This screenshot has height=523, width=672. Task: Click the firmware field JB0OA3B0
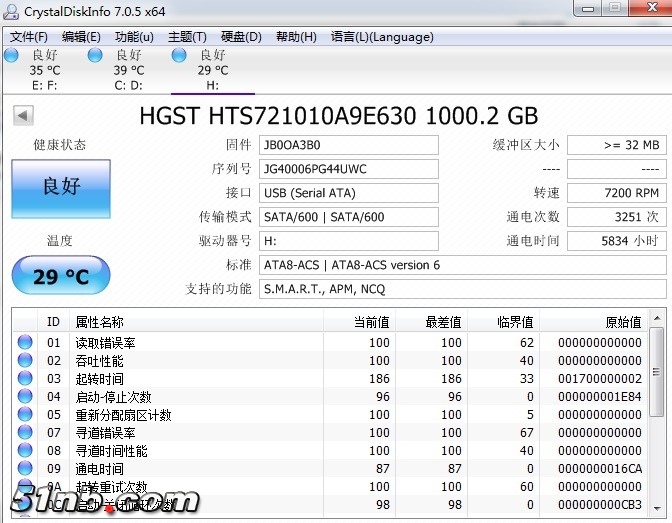pos(348,145)
